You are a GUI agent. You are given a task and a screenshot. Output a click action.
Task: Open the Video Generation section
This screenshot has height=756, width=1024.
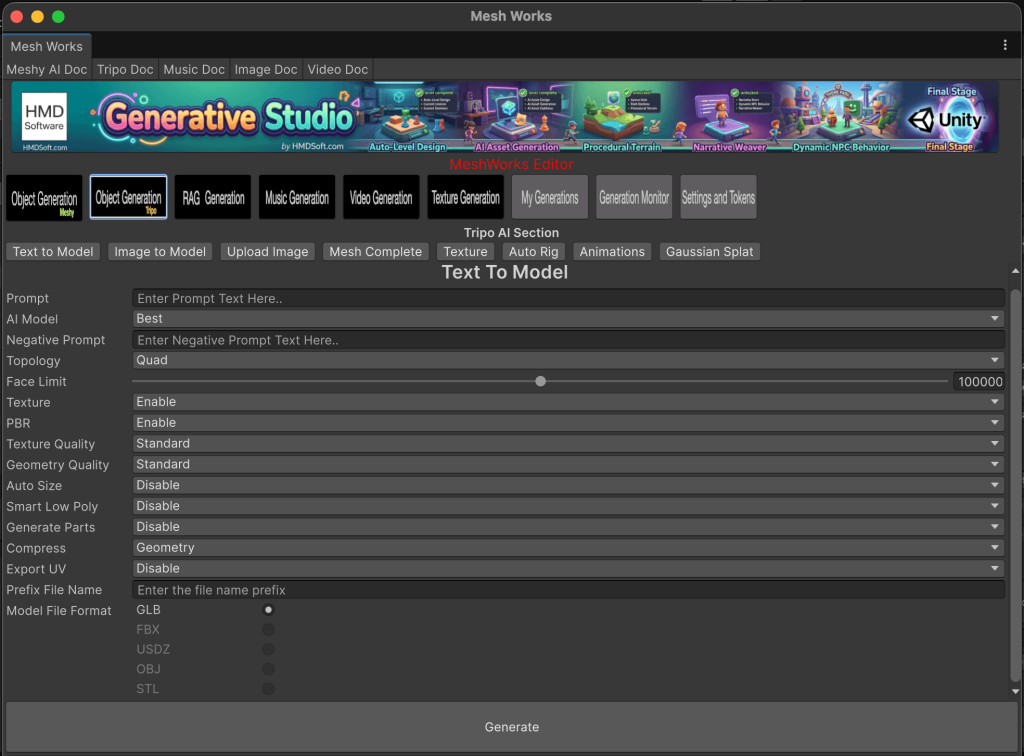pyautogui.click(x=381, y=197)
